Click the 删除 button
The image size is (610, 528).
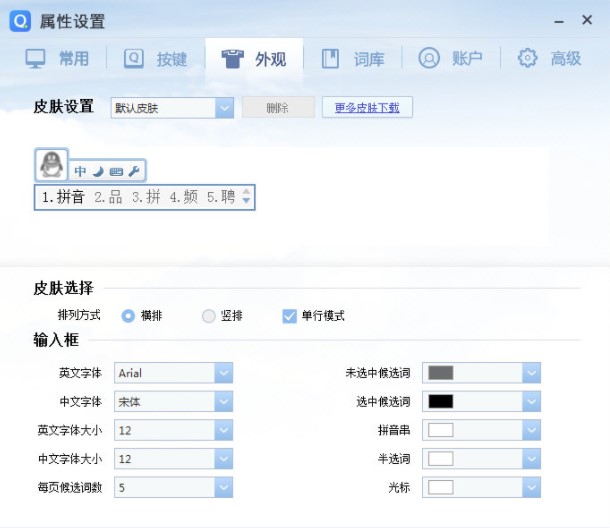point(278,107)
